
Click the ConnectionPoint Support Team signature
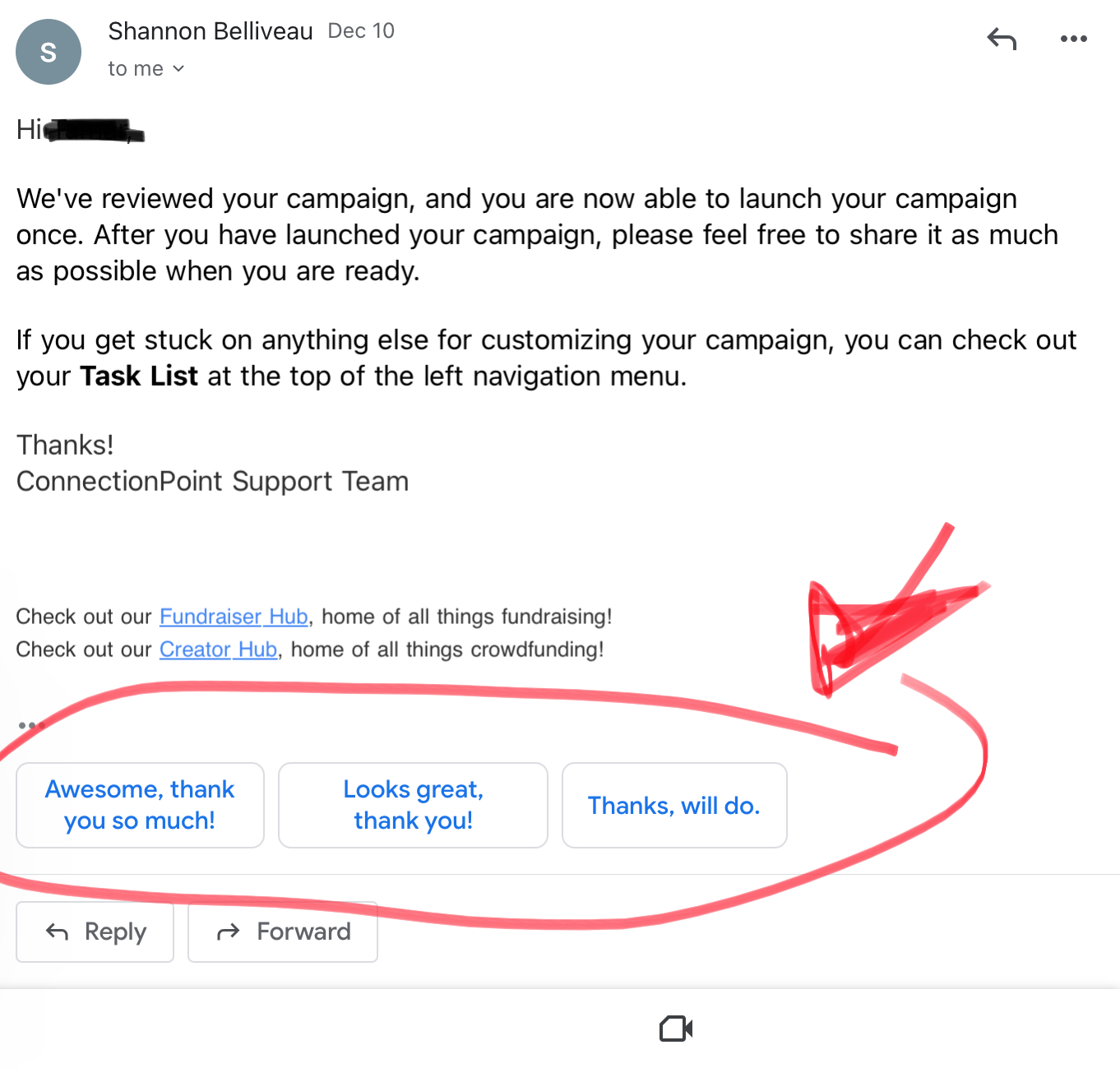pyautogui.click(x=212, y=481)
